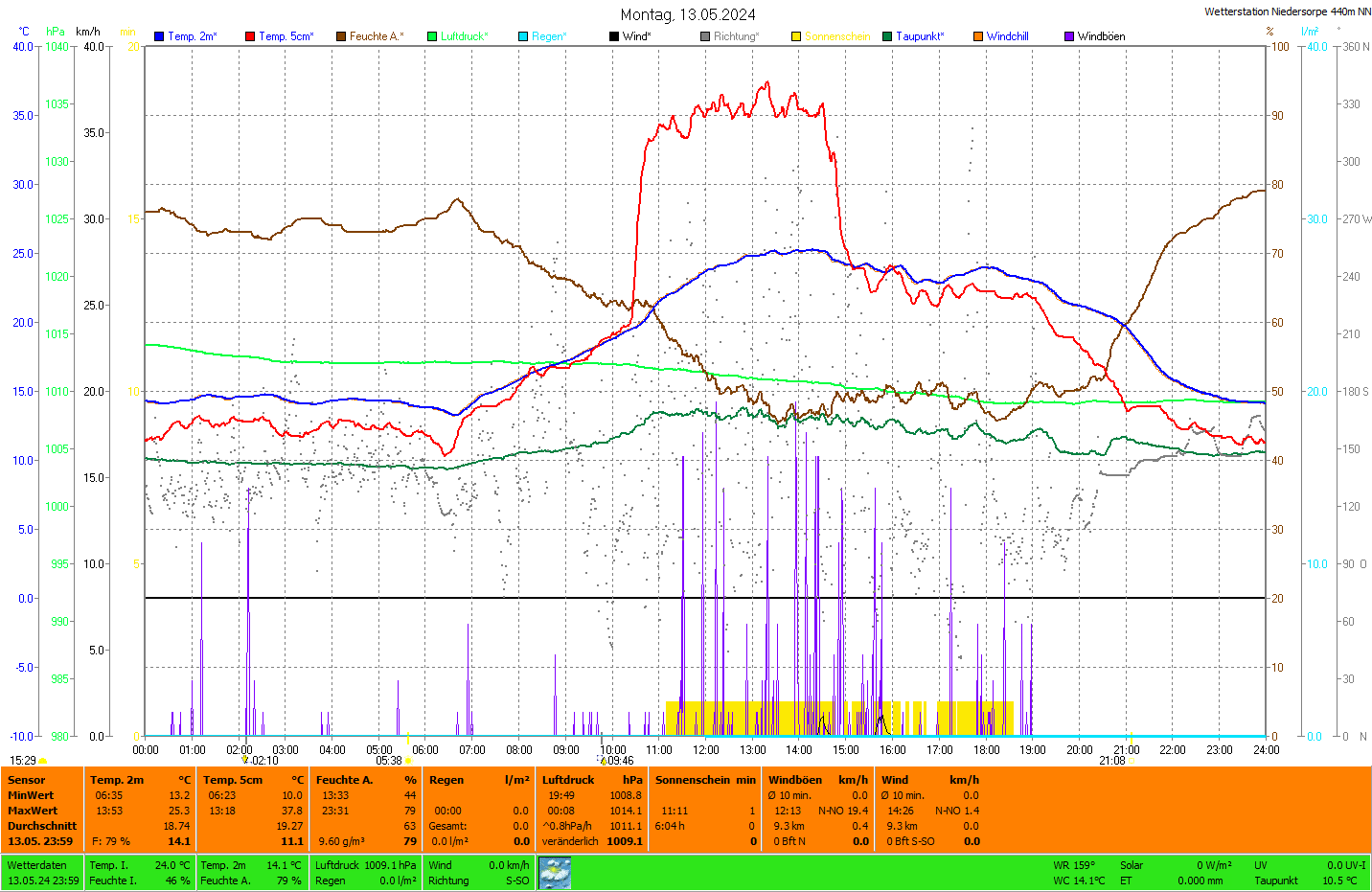Click the blue Temp. 2m legend swatch
The width and height of the screenshot is (1372, 892).
click(x=159, y=36)
